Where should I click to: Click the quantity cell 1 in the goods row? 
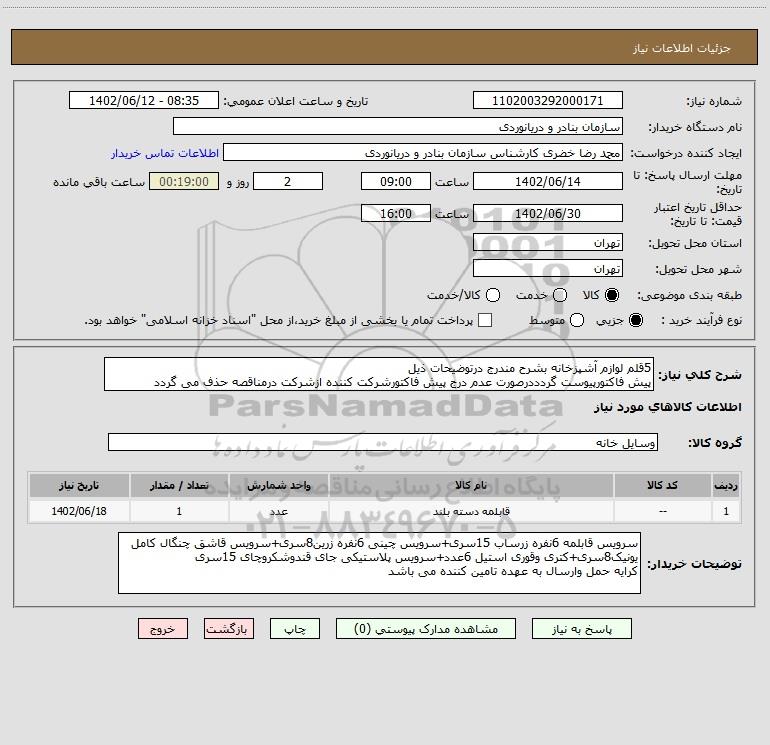click(179, 511)
